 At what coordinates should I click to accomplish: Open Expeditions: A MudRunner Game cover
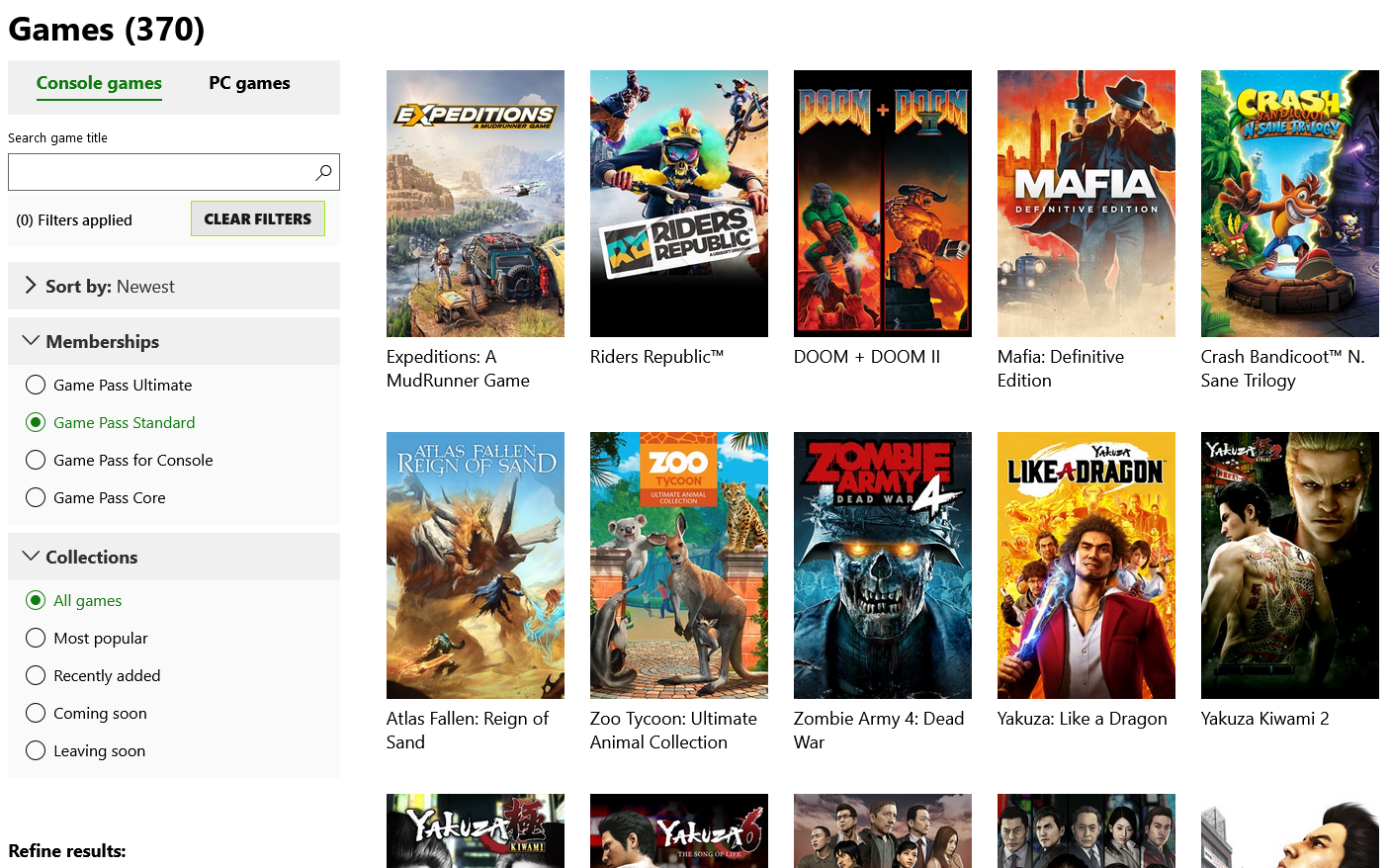tap(476, 204)
